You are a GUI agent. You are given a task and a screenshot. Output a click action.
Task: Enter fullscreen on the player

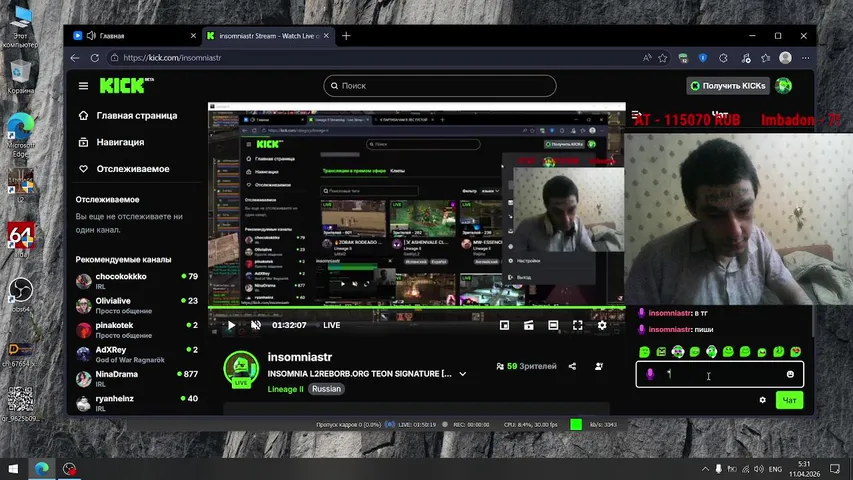click(578, 325)
